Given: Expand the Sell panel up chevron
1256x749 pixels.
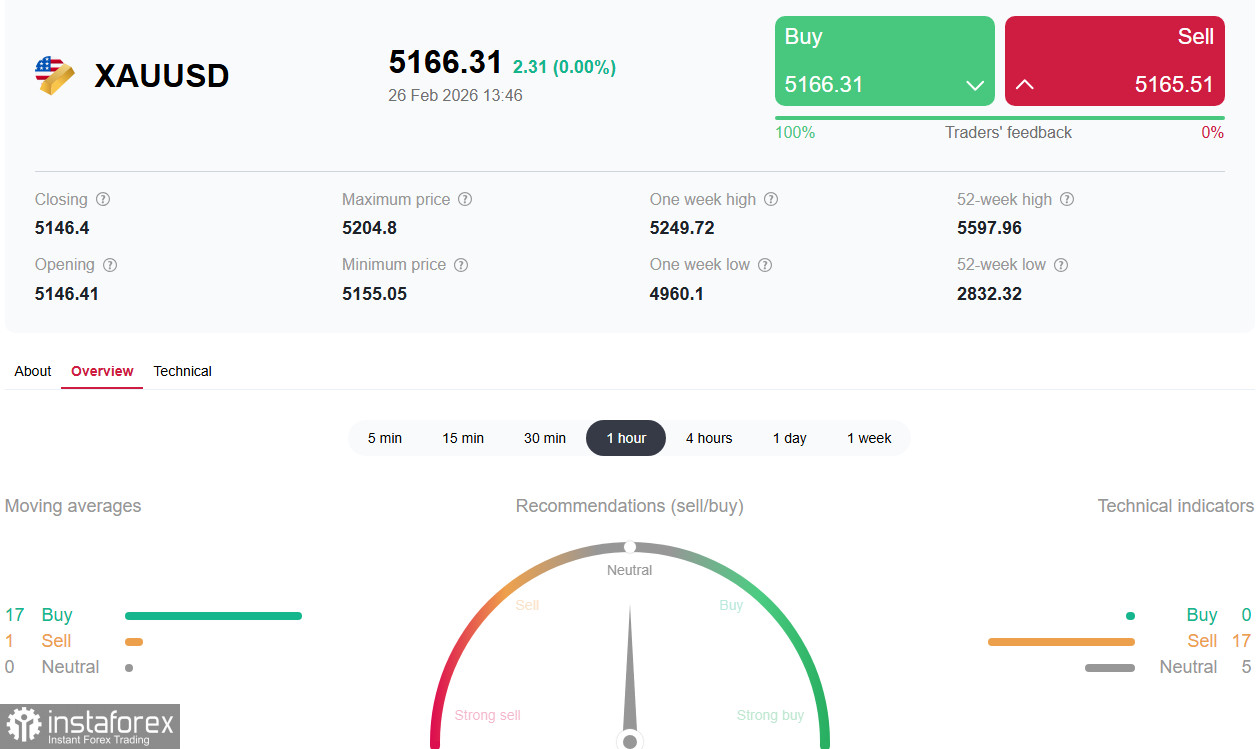Looking at the screenshot, I should click(1024, 85).
